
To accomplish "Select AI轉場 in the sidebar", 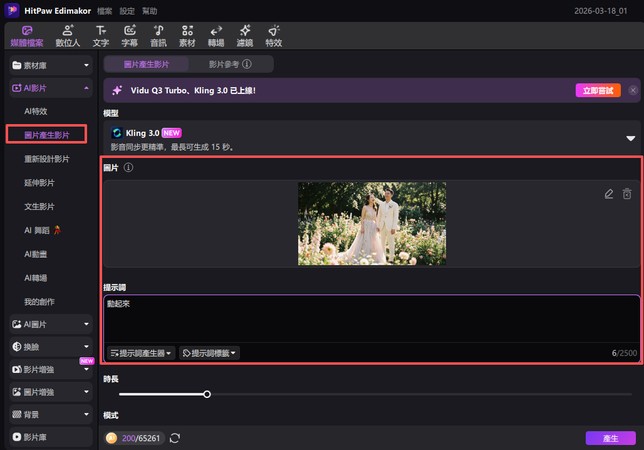I will [36, 278].
